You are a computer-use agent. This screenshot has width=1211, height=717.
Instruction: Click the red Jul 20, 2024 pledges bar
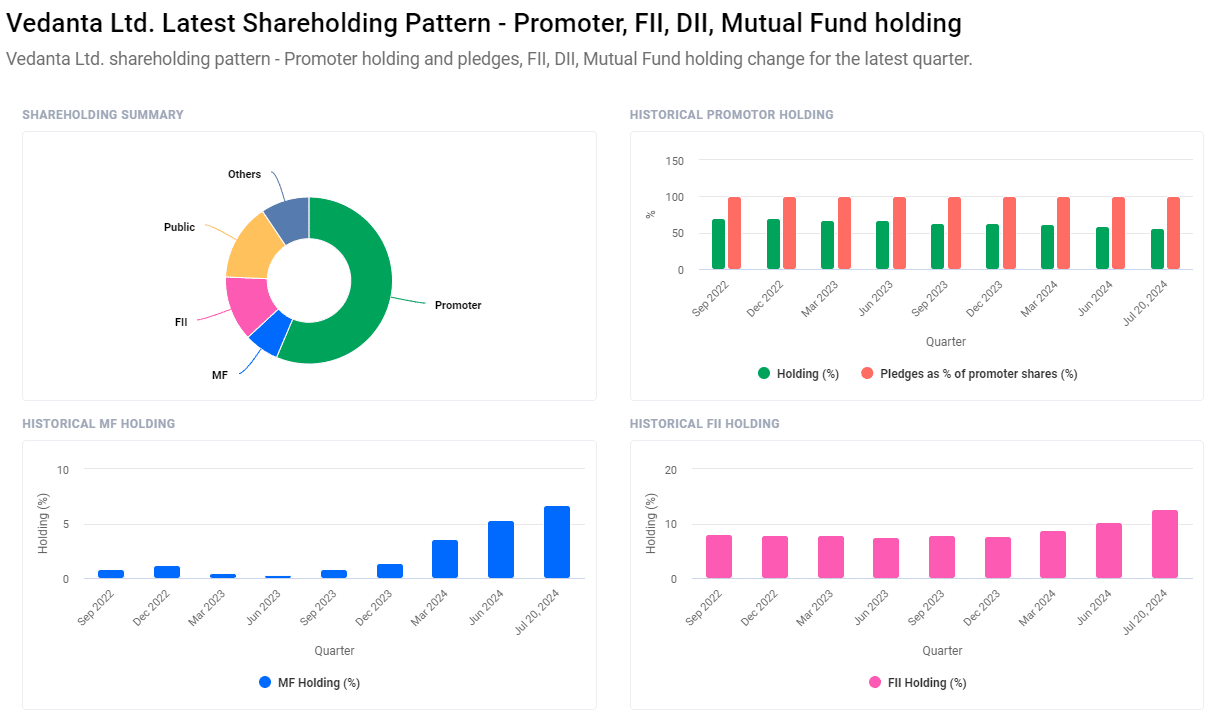point(1173,233)
